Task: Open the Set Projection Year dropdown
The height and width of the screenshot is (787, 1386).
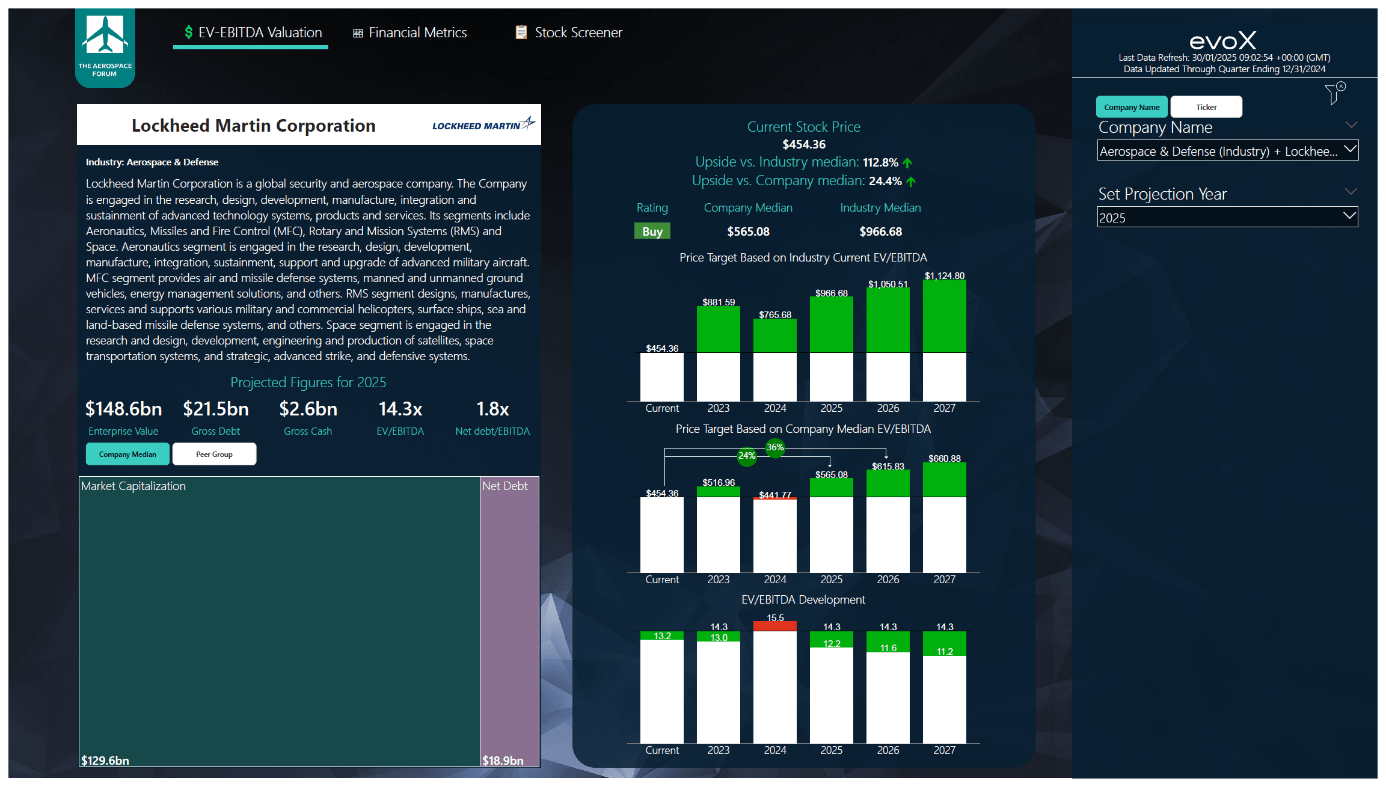Action: (1227, 215)
